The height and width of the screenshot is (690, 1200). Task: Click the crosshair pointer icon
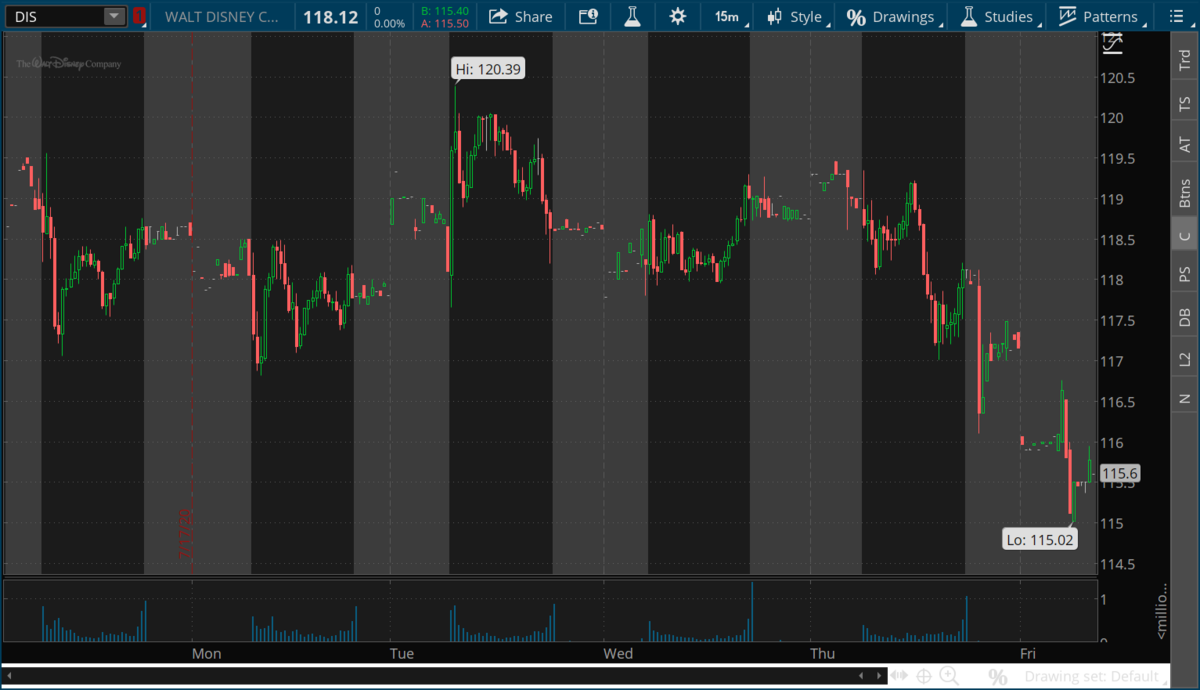point(924,676)
